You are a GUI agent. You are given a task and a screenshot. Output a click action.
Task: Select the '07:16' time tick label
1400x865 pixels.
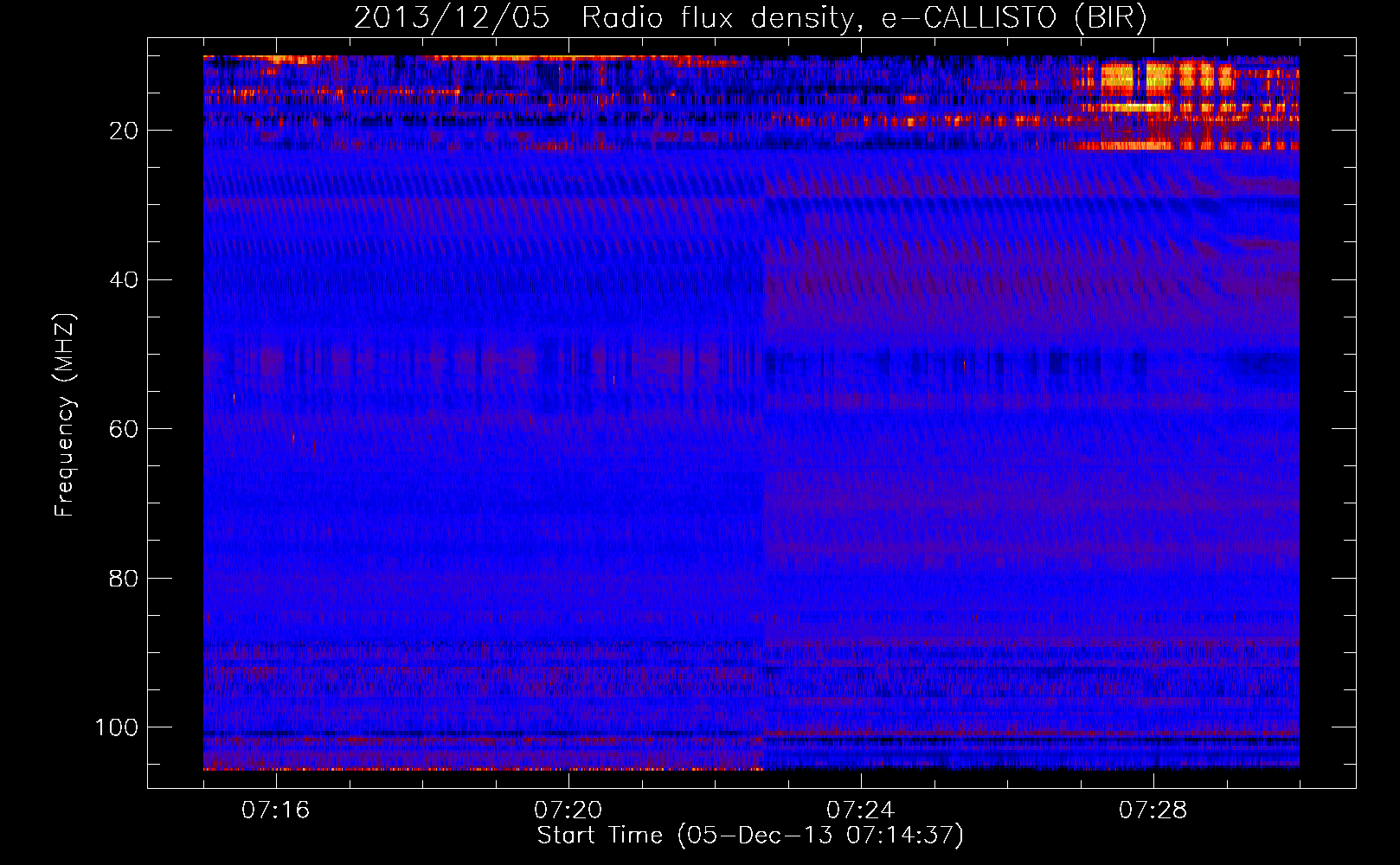276,811
